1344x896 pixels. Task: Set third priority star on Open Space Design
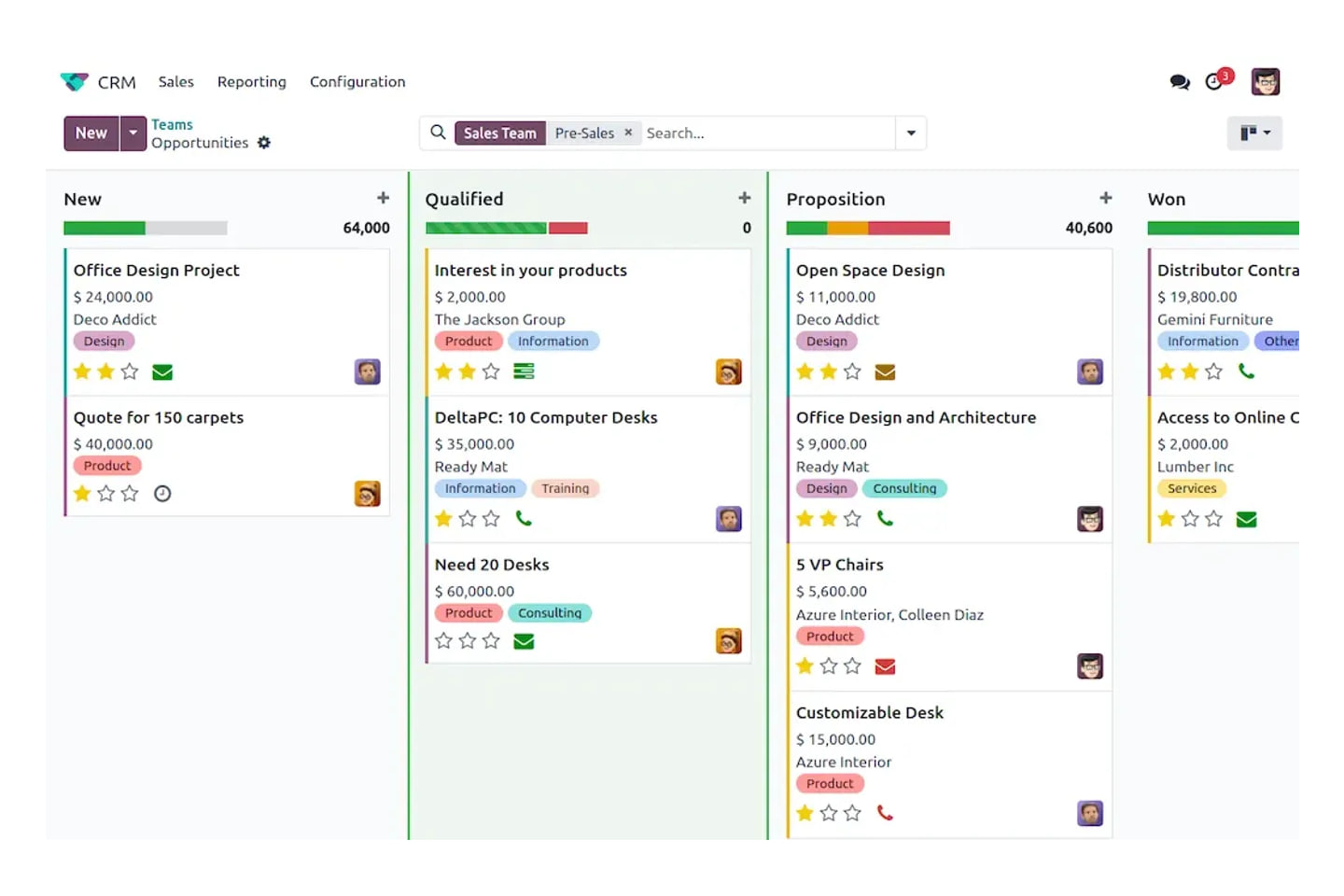pyautogui.click(x=852, y=371)
